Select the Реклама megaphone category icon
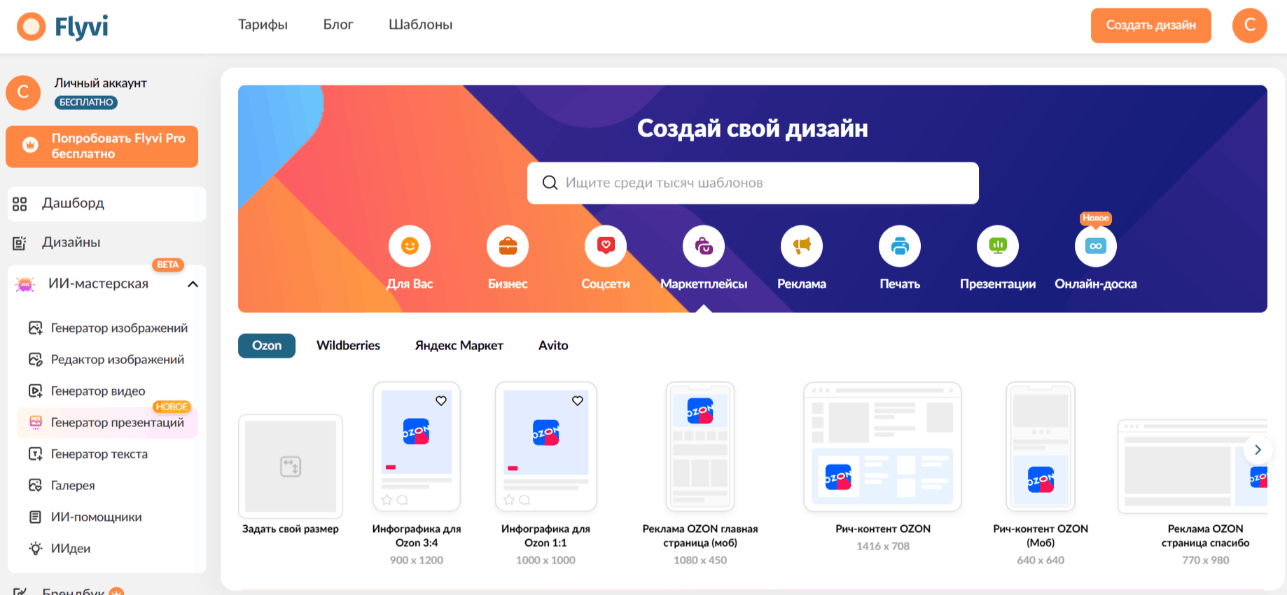The width and height of the screenshot is (1287, 595). pos(802,245)
